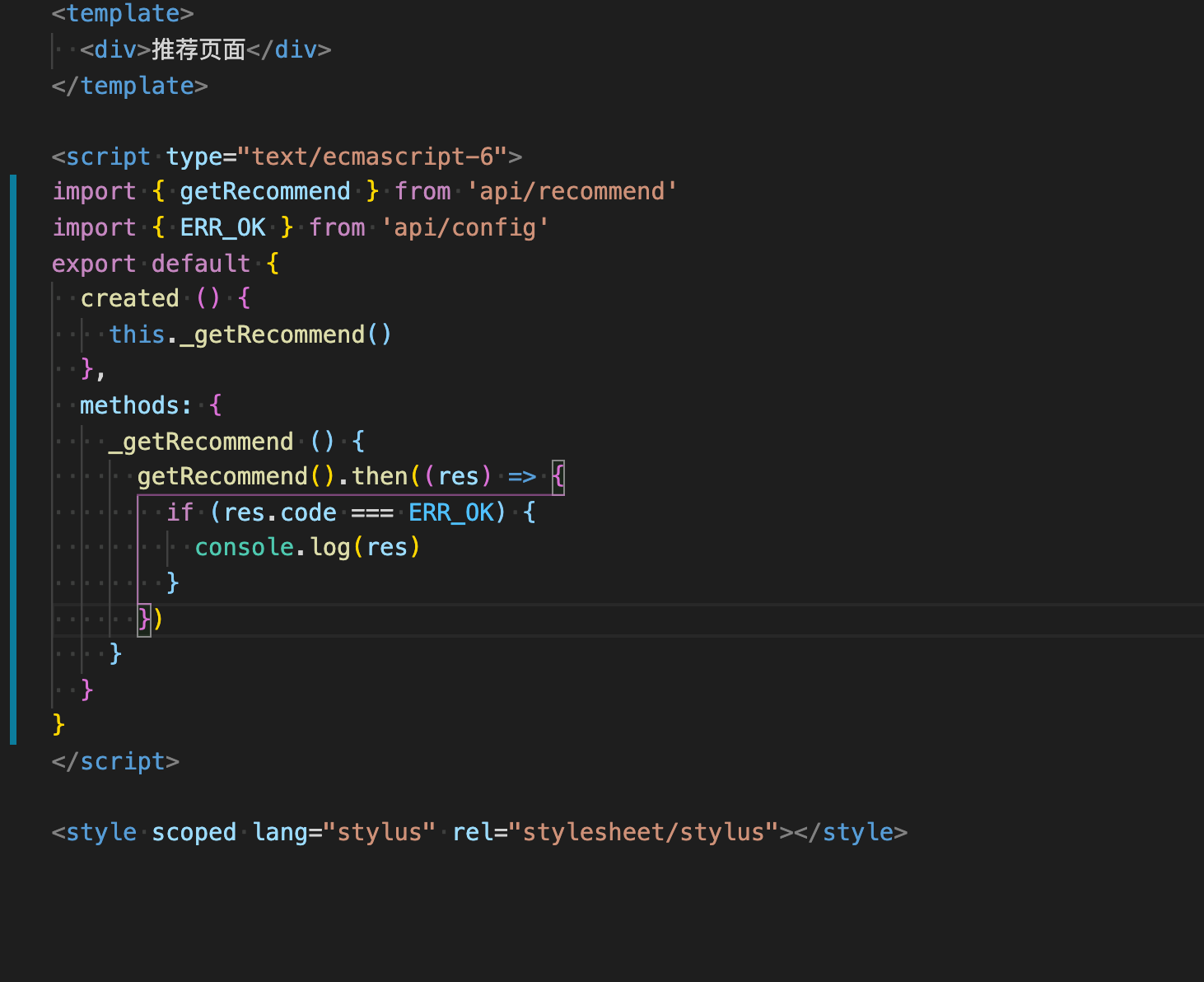
Task: Click the from keyword on getRecommend import line
Action: click(422, 191)
